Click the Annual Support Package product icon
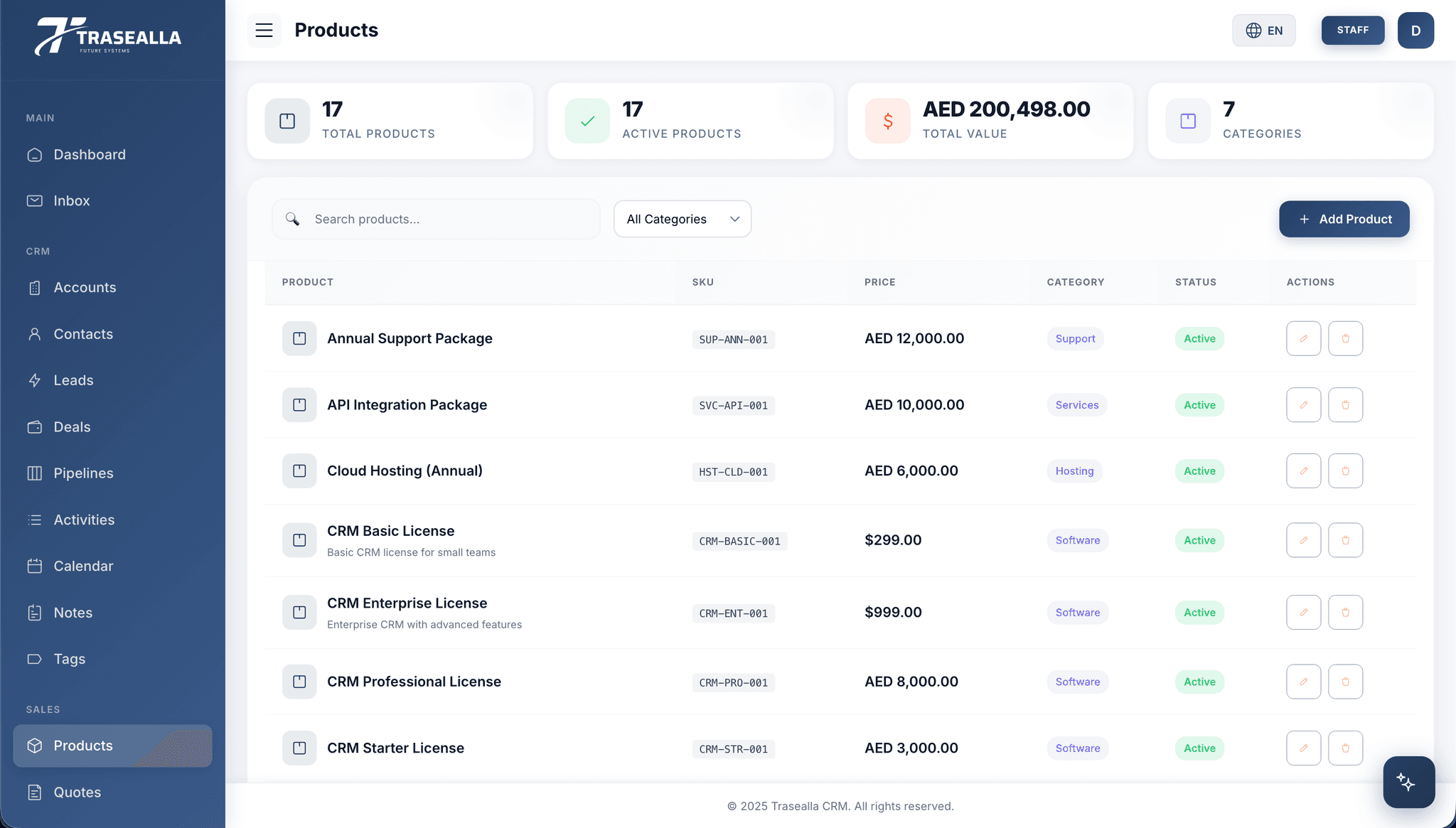The image size is (1456, 828). point(299,338)
